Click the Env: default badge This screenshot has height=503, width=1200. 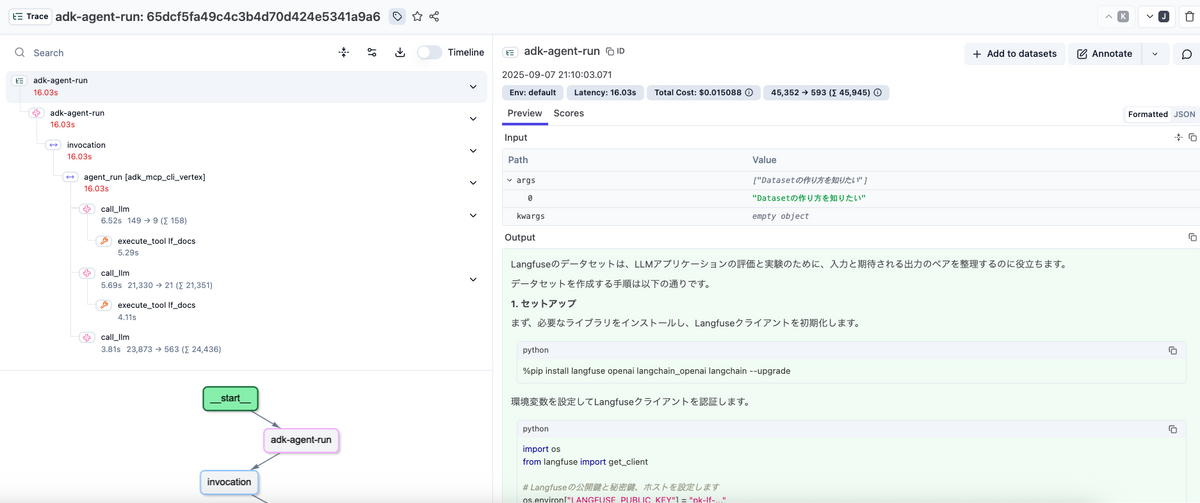(533, 92)
